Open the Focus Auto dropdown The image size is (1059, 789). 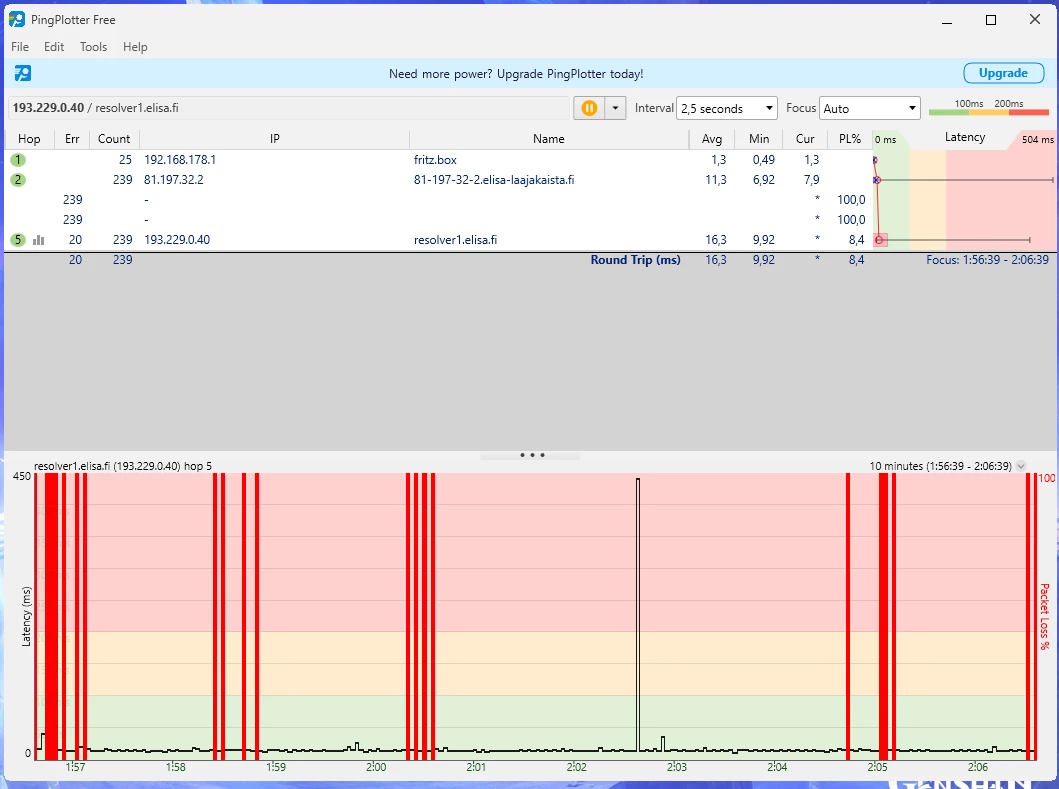pyautogui.click(x=869, y=108)
